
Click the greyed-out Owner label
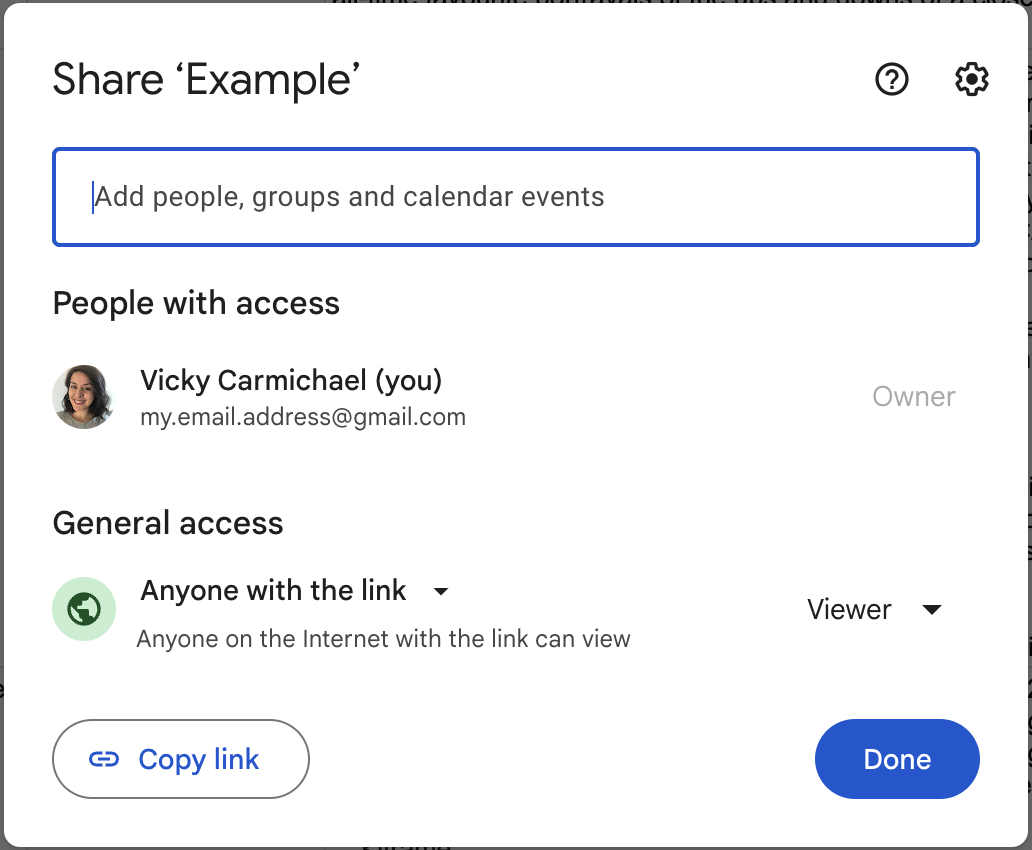(x=913, y=397)
